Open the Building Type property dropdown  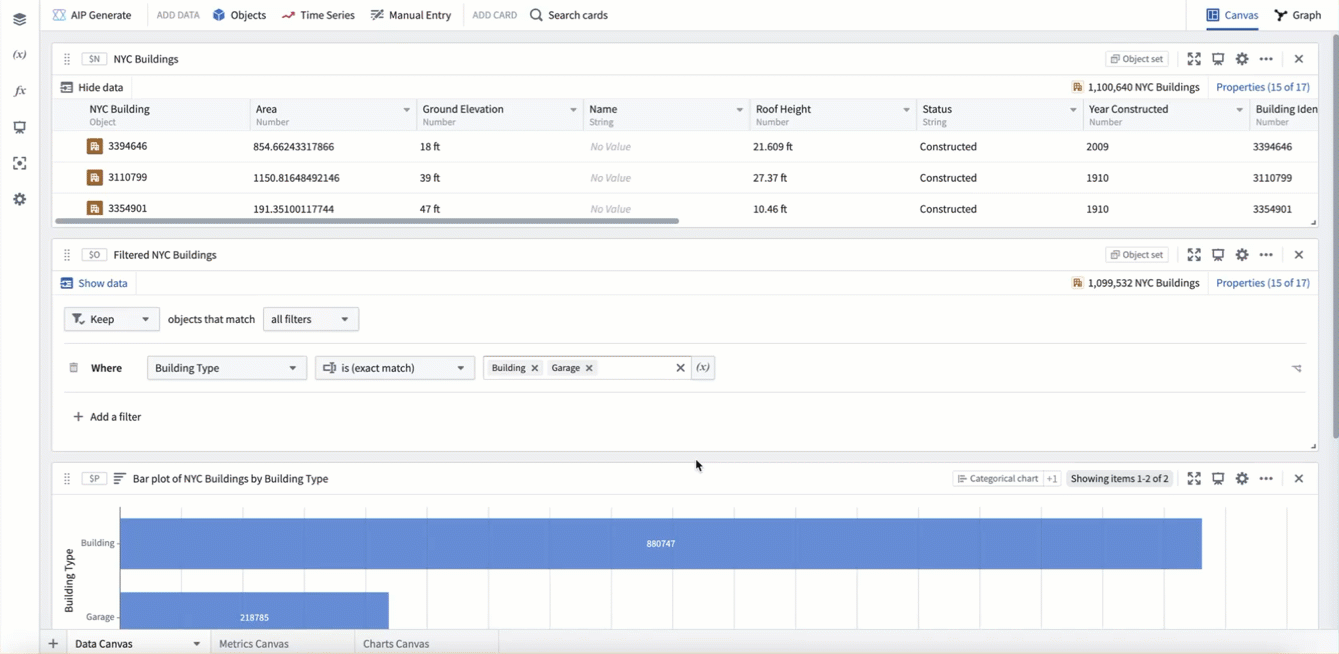point(226,368)
